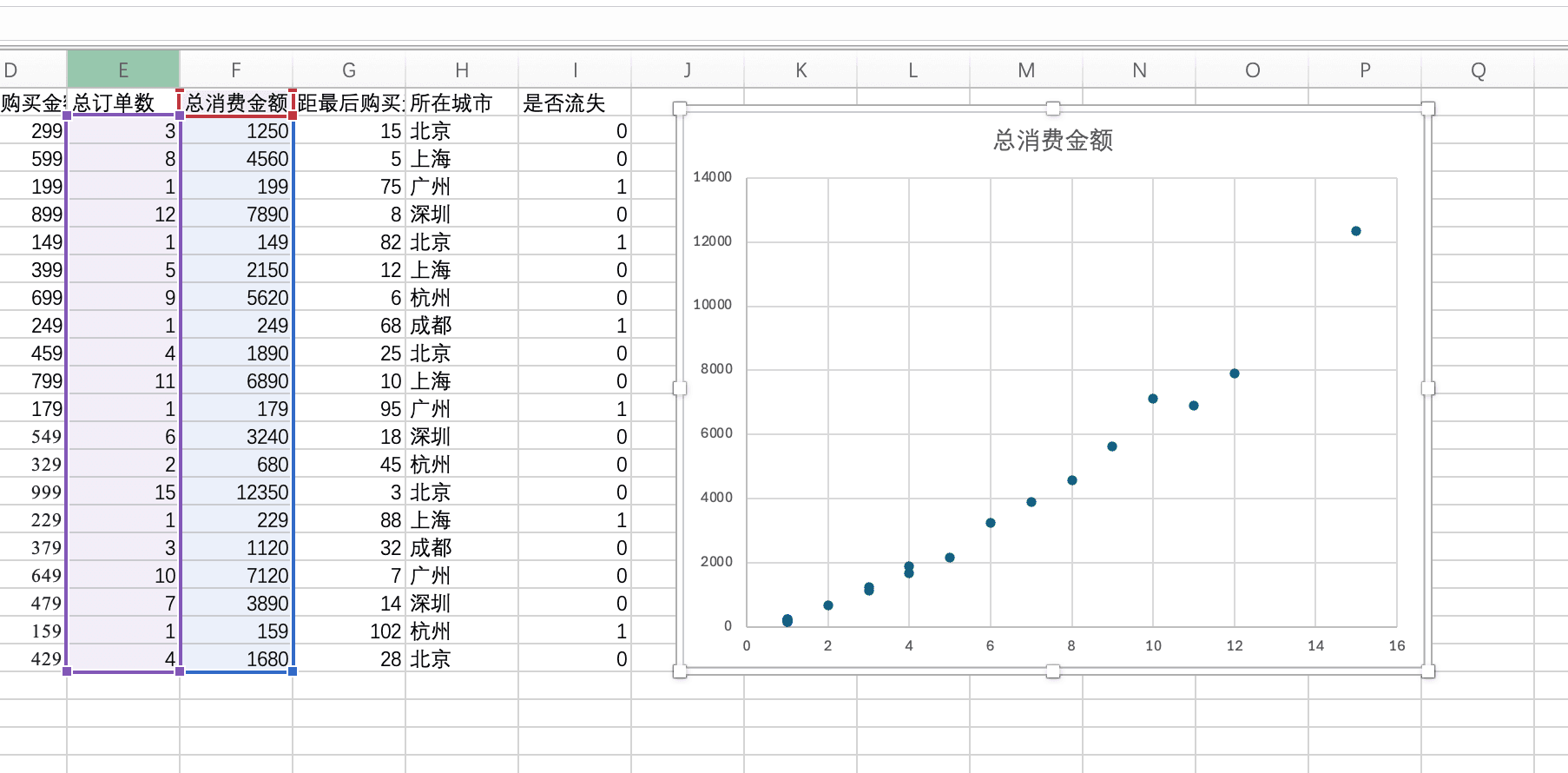Click the chart's bottom-right corner handle

(x=1427, y=671)
